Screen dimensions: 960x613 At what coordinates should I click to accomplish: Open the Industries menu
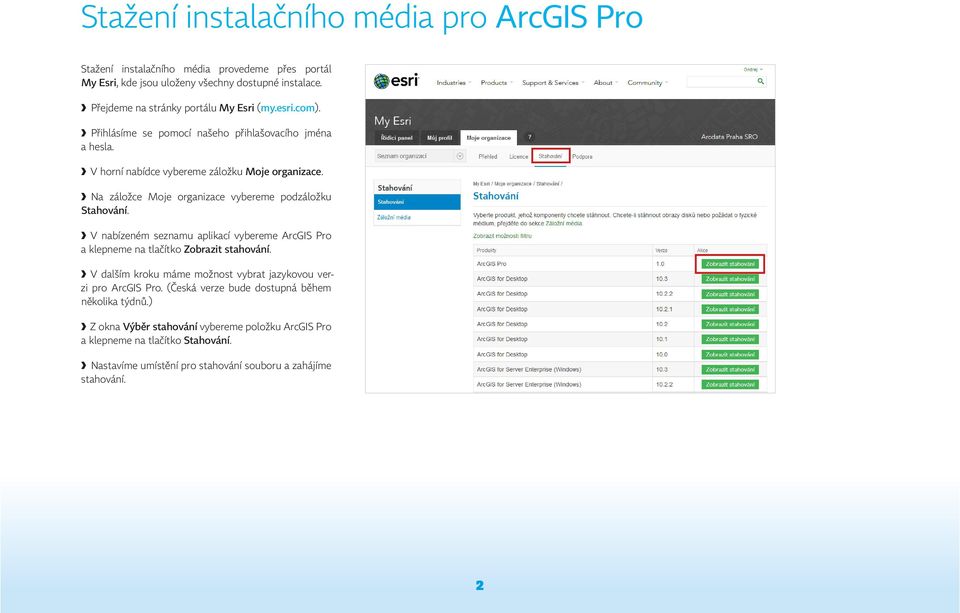point(453,83)
